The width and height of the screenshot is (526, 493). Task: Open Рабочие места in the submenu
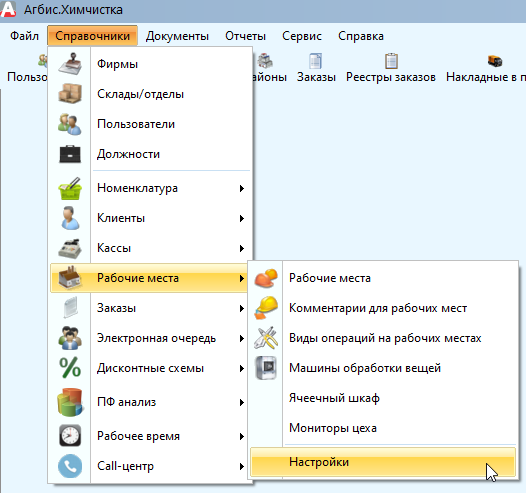pyautogui.click(x=383, y=278)
